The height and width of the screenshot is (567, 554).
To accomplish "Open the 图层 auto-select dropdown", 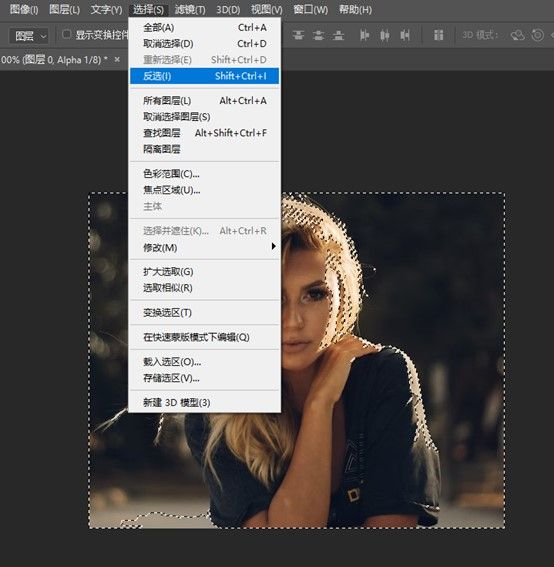I will pos(29,36).
